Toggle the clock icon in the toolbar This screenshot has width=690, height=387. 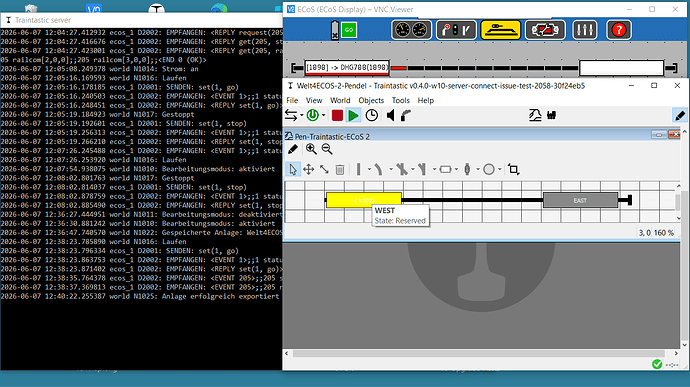point(372,115)
